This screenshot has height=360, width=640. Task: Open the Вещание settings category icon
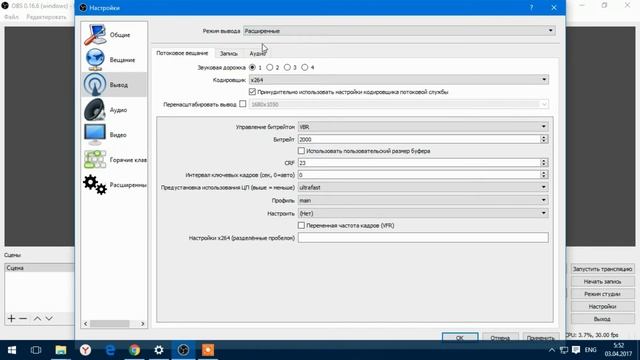pyautogui.click(x=95, y=60)
